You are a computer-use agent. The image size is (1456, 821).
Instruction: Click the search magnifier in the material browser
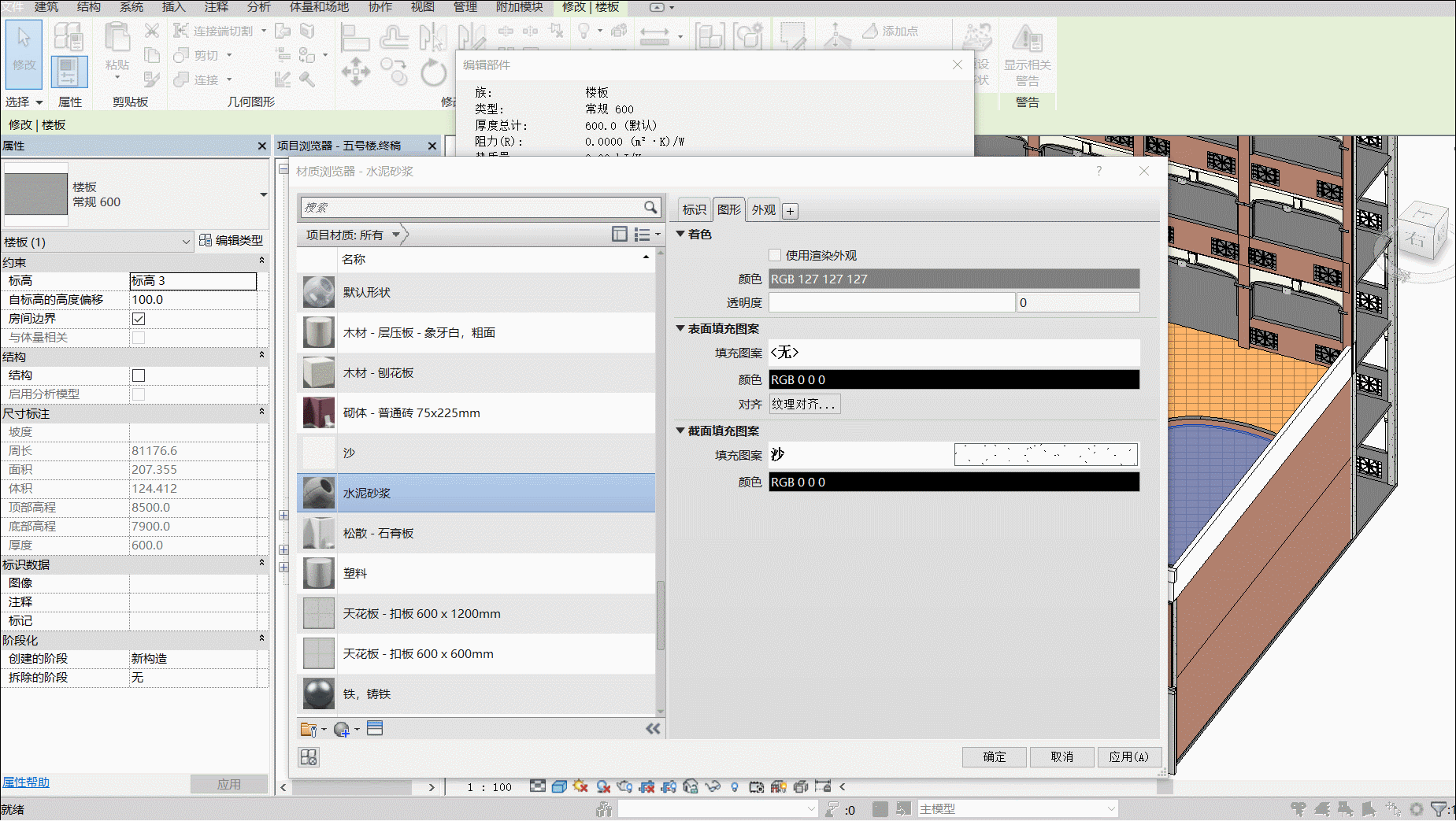(650, 207)
